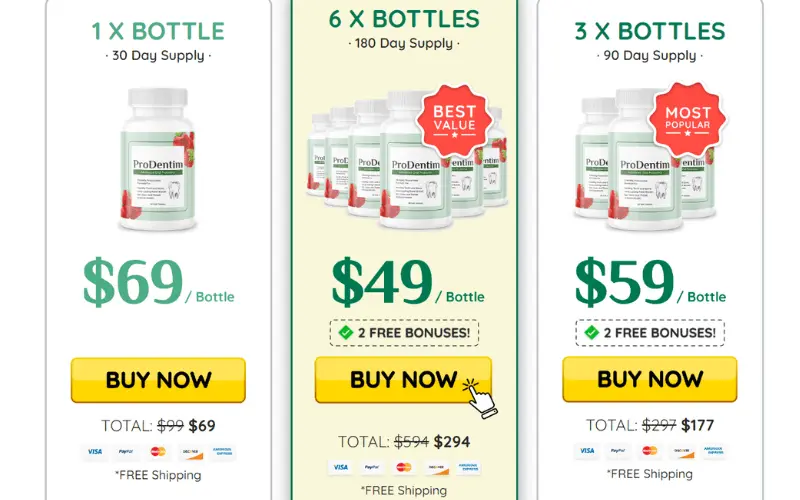Image resolution: width=800 pixels, height=500 pixels.
Task: Click Mastercard icon under 3 bottles package
Action: (649, 451)
